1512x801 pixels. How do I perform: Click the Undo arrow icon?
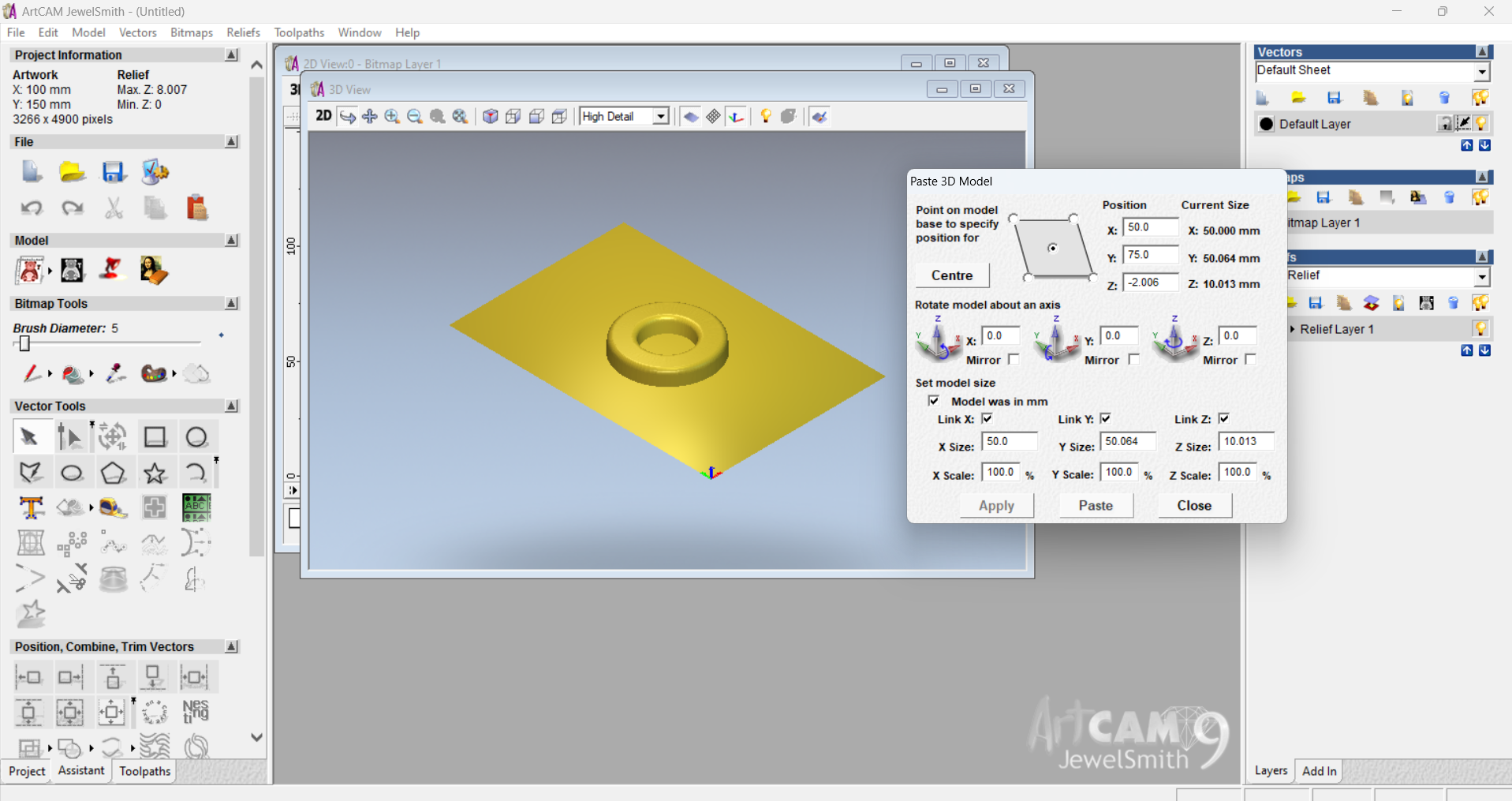click(x=31, y=208)
